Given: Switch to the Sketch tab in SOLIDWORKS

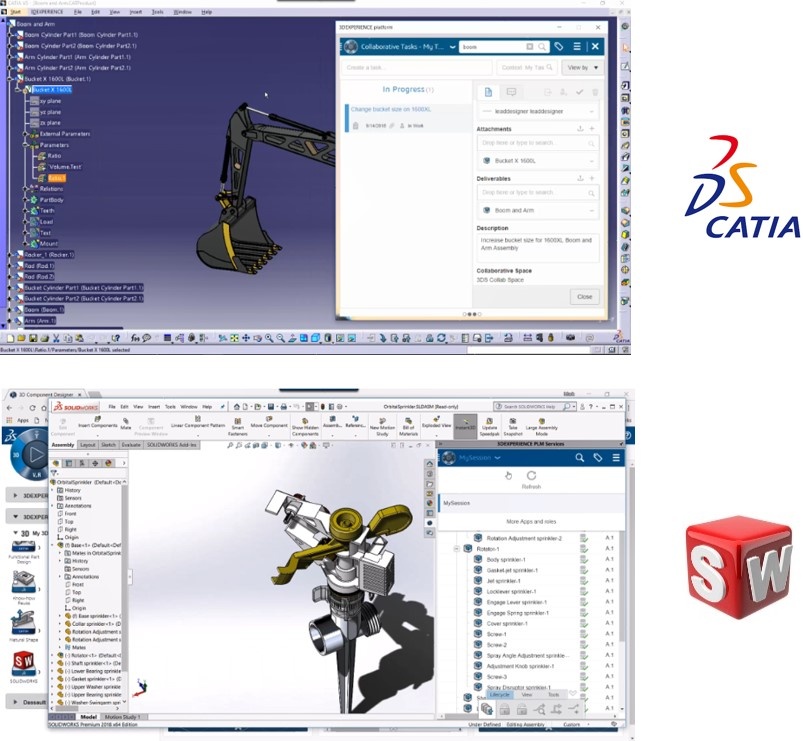Looking at the screenshot, I should pos(109,445).
